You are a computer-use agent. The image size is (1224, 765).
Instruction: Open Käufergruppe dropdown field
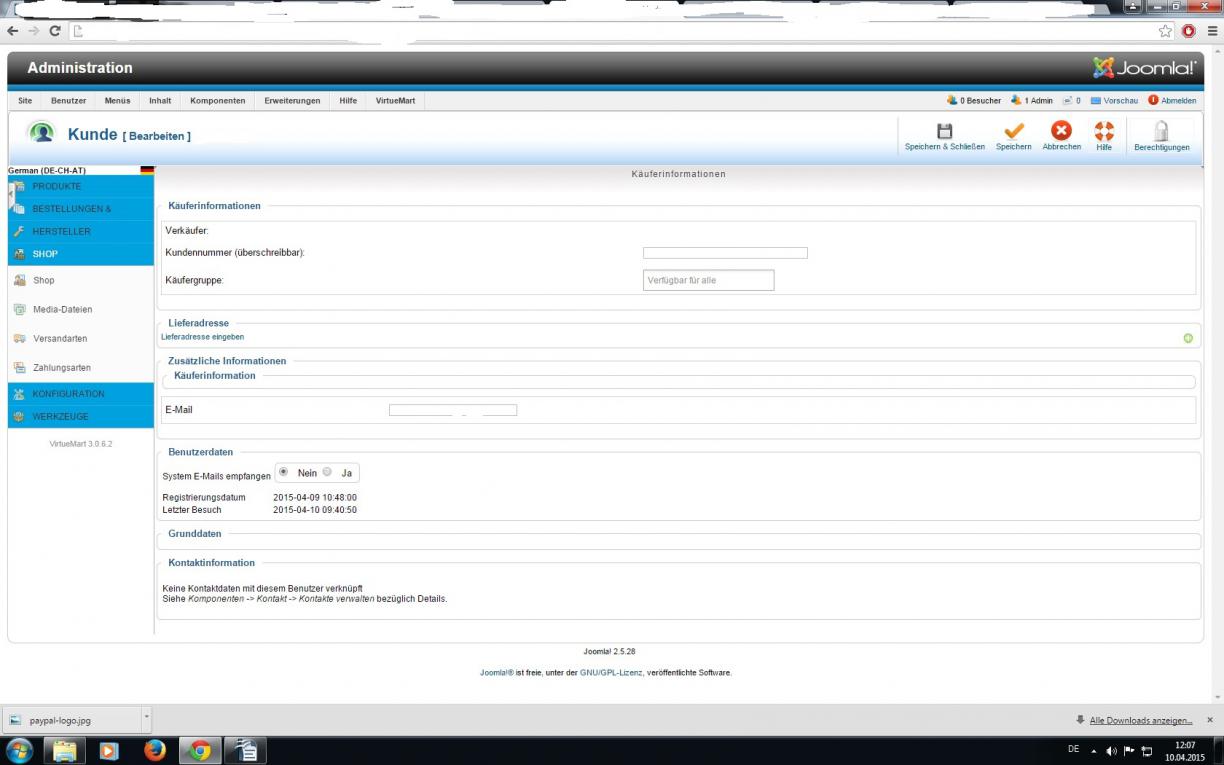click(x=708, y=280)
